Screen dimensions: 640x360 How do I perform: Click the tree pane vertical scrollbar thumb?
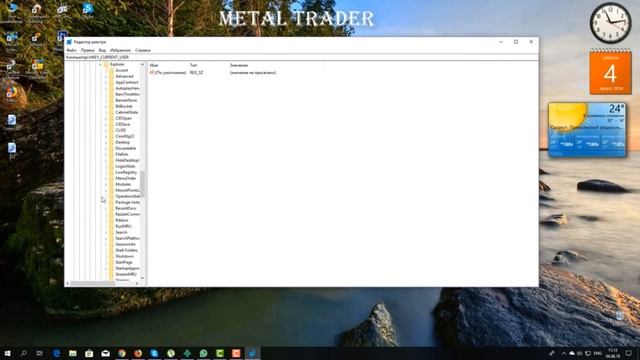click(142, 183)
